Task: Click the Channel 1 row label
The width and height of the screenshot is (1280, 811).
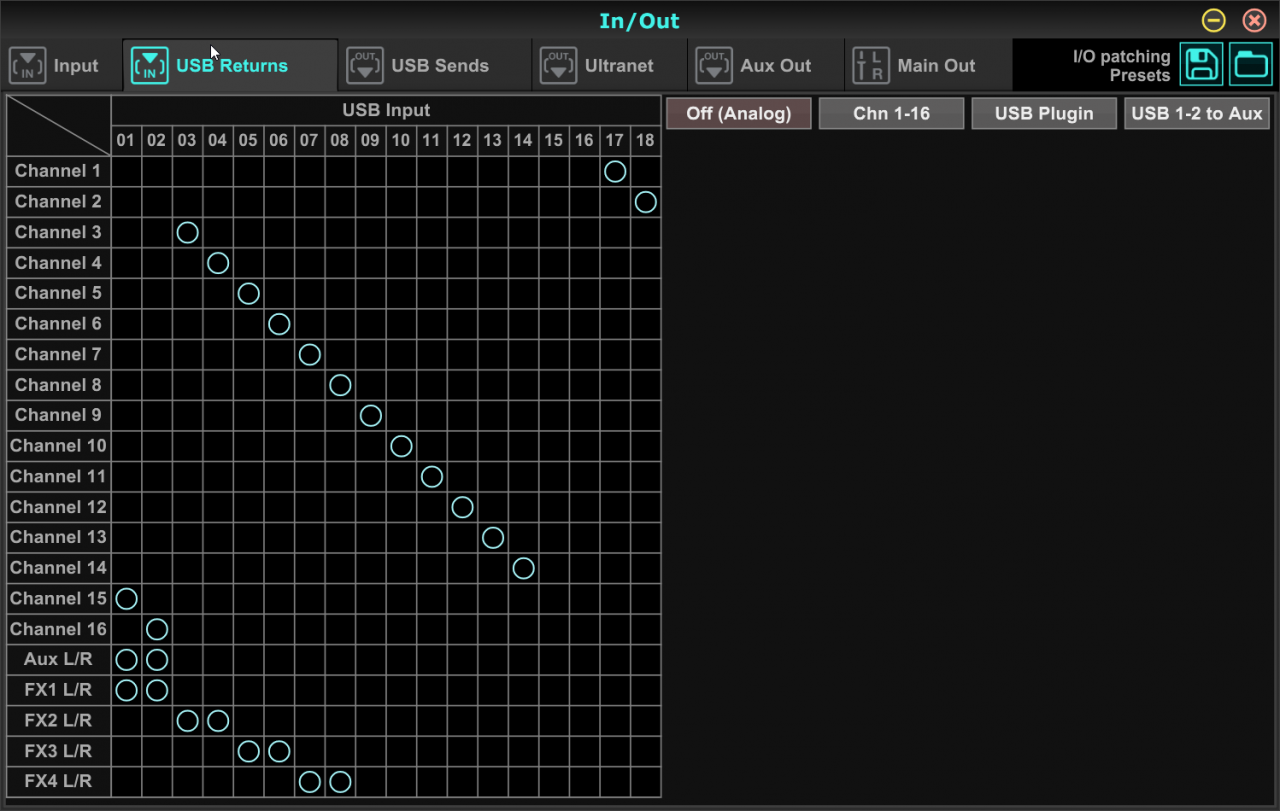Action: pyautogui.click(x=58, y=171)
